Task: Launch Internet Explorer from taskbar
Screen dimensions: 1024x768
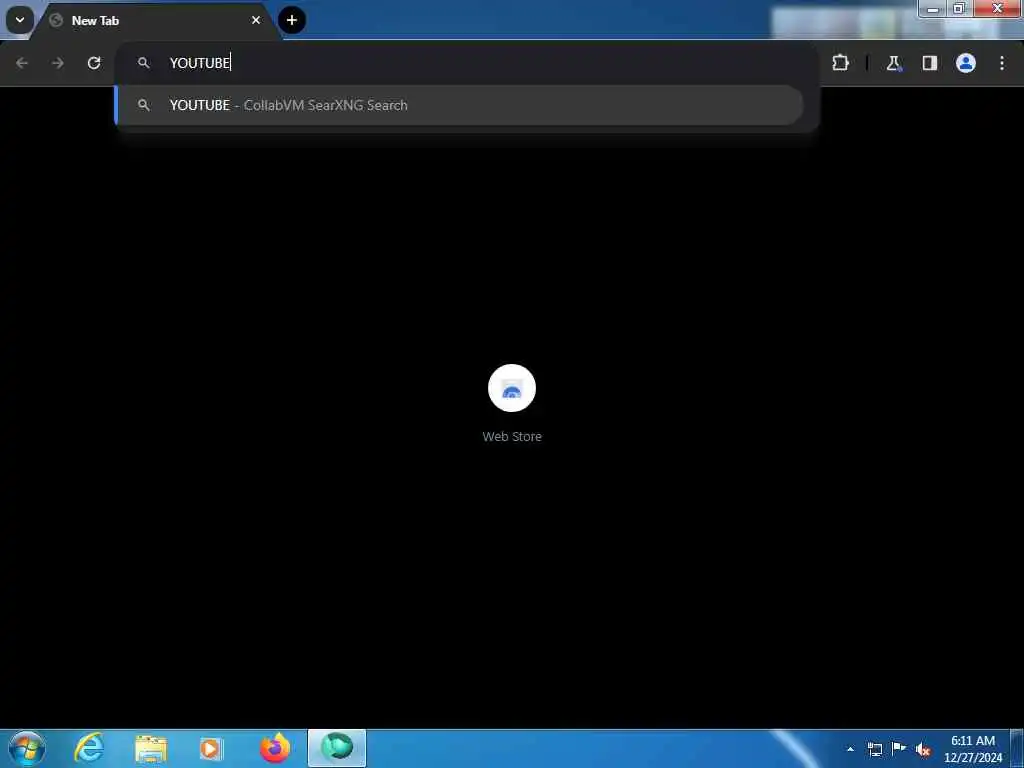Action: coord(89,748)
